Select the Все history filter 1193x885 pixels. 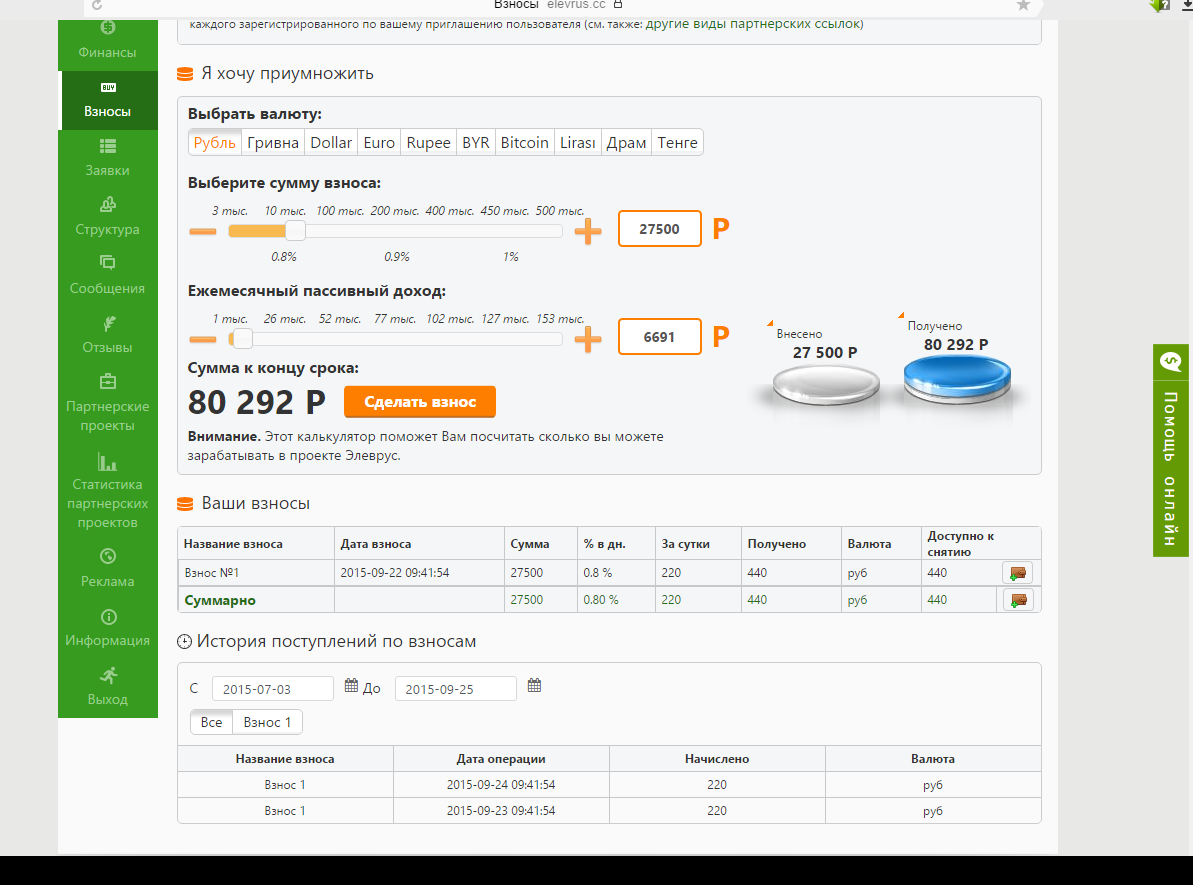(212, 722)
